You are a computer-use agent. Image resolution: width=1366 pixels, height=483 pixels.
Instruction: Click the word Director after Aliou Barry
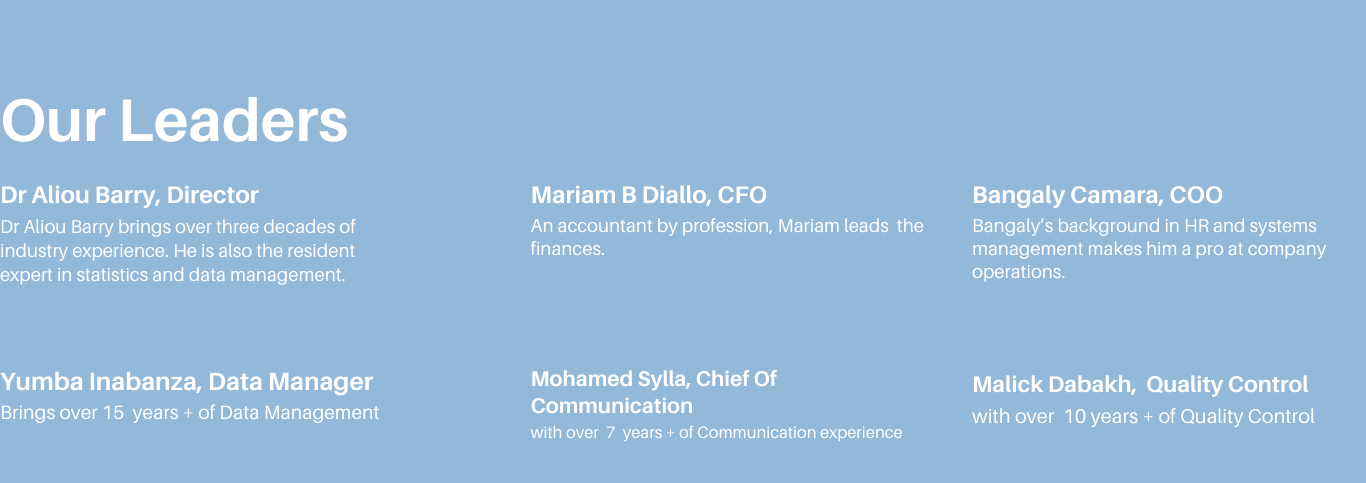[x=213, y=195]
